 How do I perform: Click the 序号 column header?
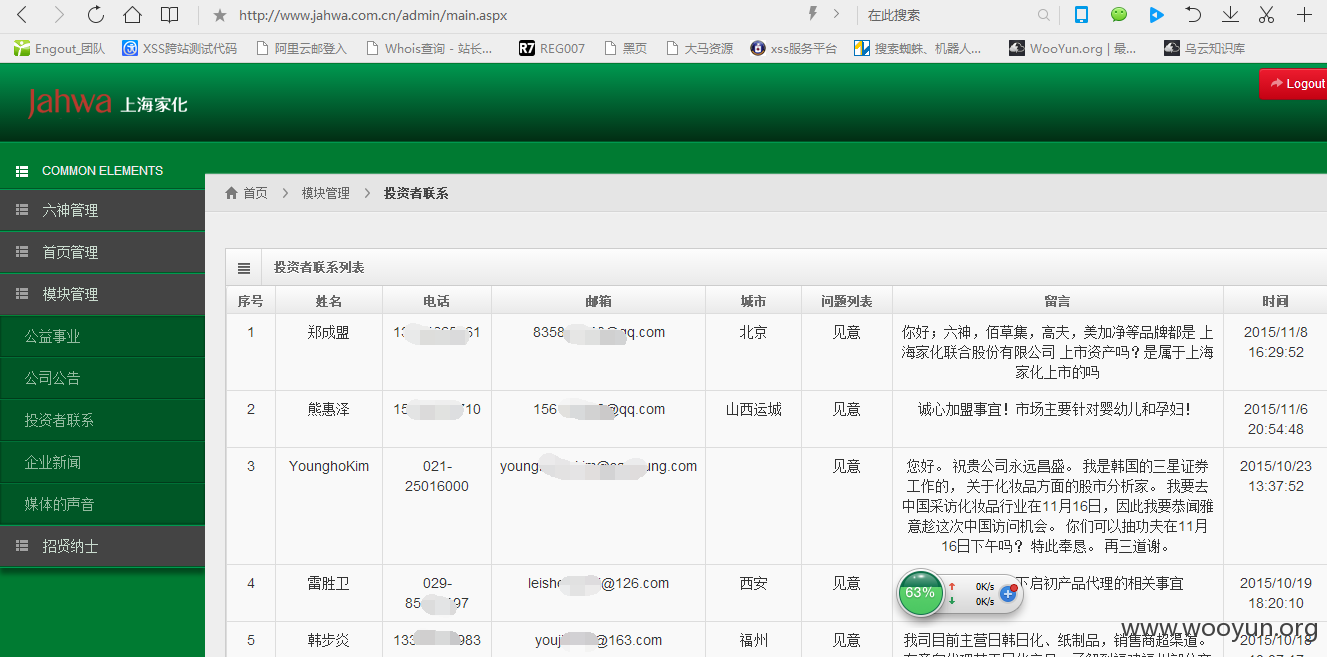click(x=250, y=301)
